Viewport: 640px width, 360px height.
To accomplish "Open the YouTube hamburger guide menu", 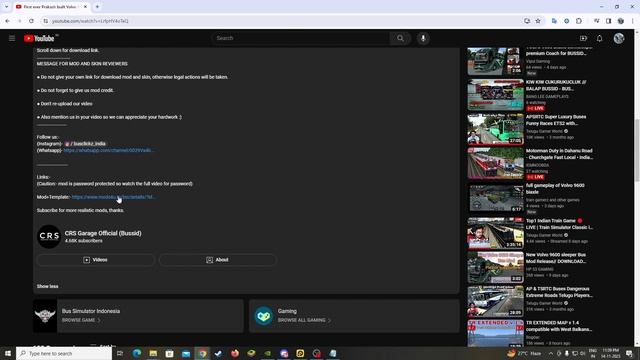I will click(12, 38).
